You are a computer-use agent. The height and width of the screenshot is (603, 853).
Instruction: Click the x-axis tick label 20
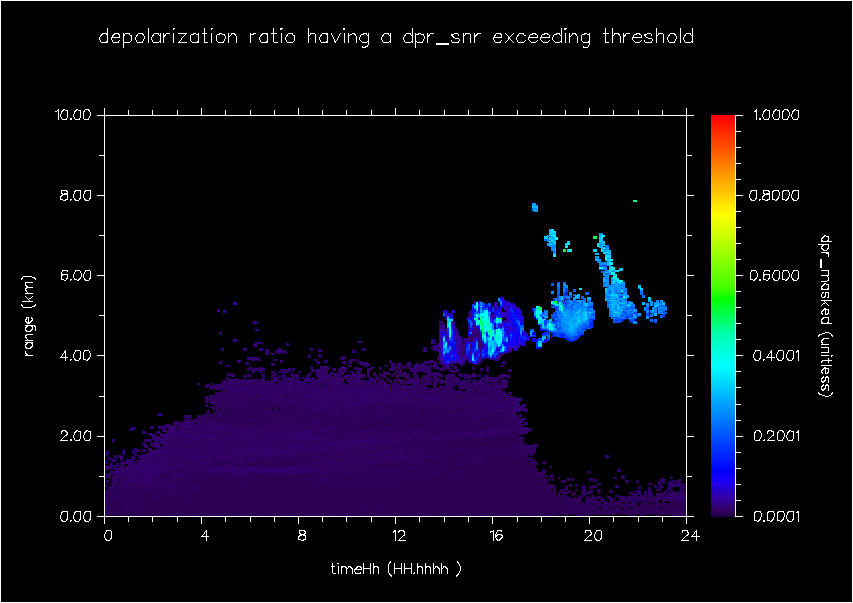[593, 536]
